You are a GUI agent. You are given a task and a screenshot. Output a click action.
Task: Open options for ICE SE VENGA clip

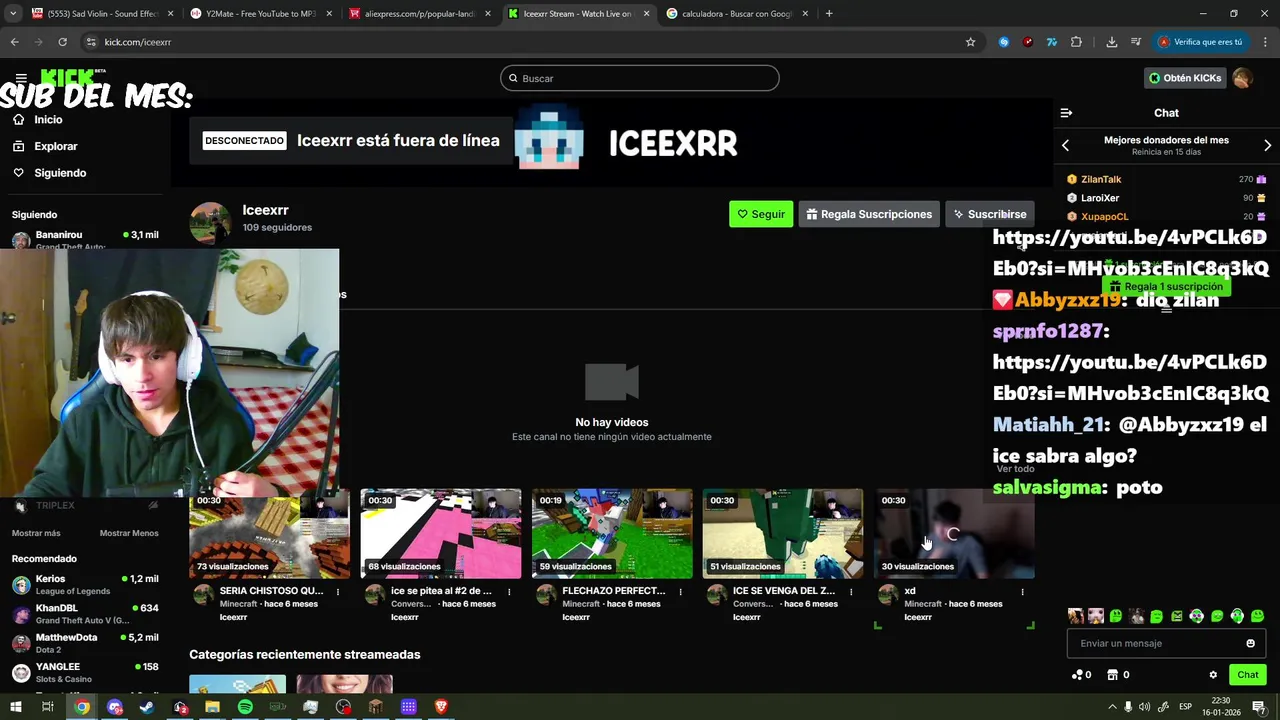tap(851, 592)
